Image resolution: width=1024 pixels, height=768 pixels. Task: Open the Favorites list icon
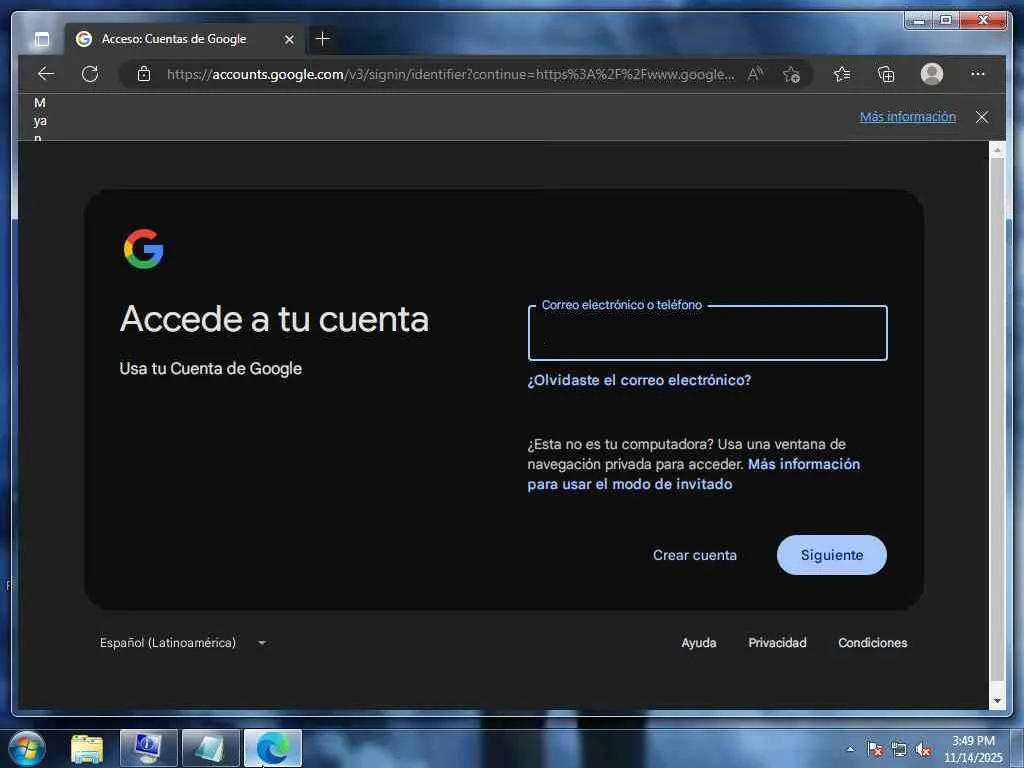(842, 74)
